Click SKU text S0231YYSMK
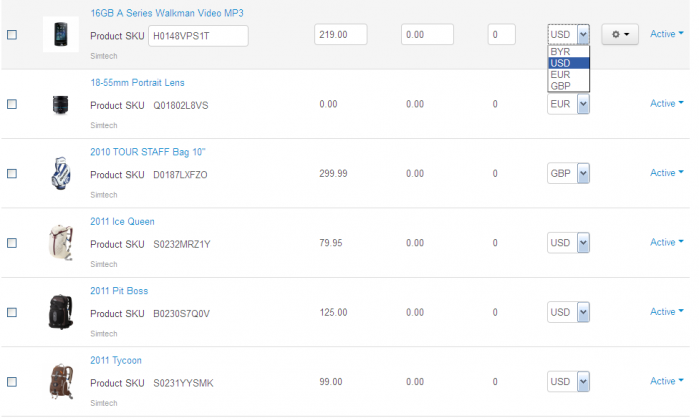 [183, 383]
